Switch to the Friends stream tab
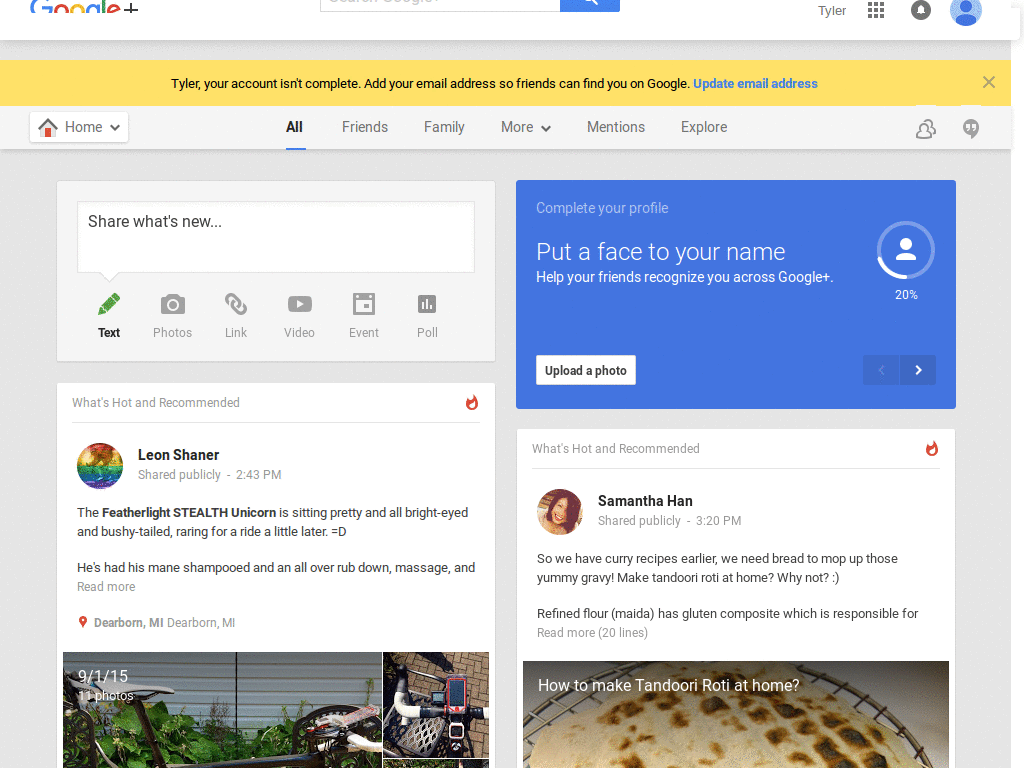This screenshot has height=768, width=1024. (365, 127)
